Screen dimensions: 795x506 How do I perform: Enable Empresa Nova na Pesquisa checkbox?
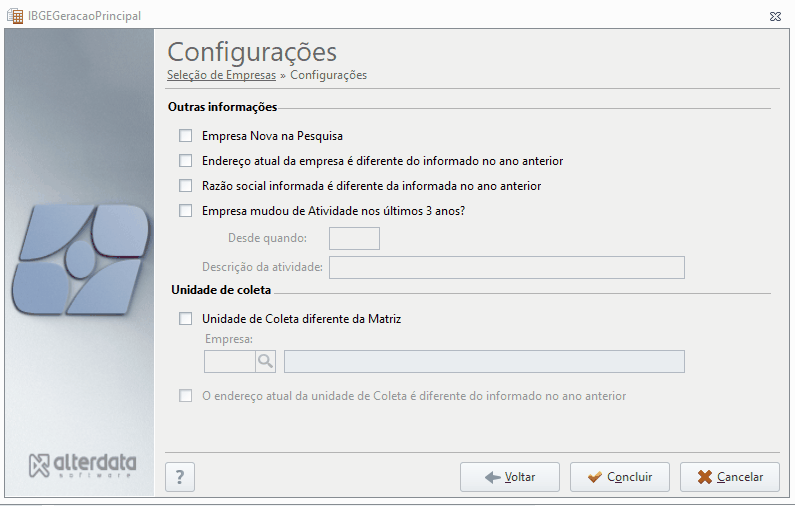186,136
